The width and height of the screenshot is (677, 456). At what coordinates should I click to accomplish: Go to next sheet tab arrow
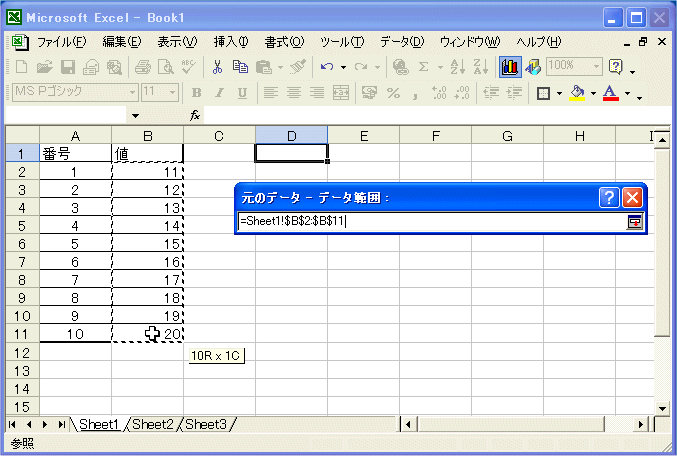(45, 424)
